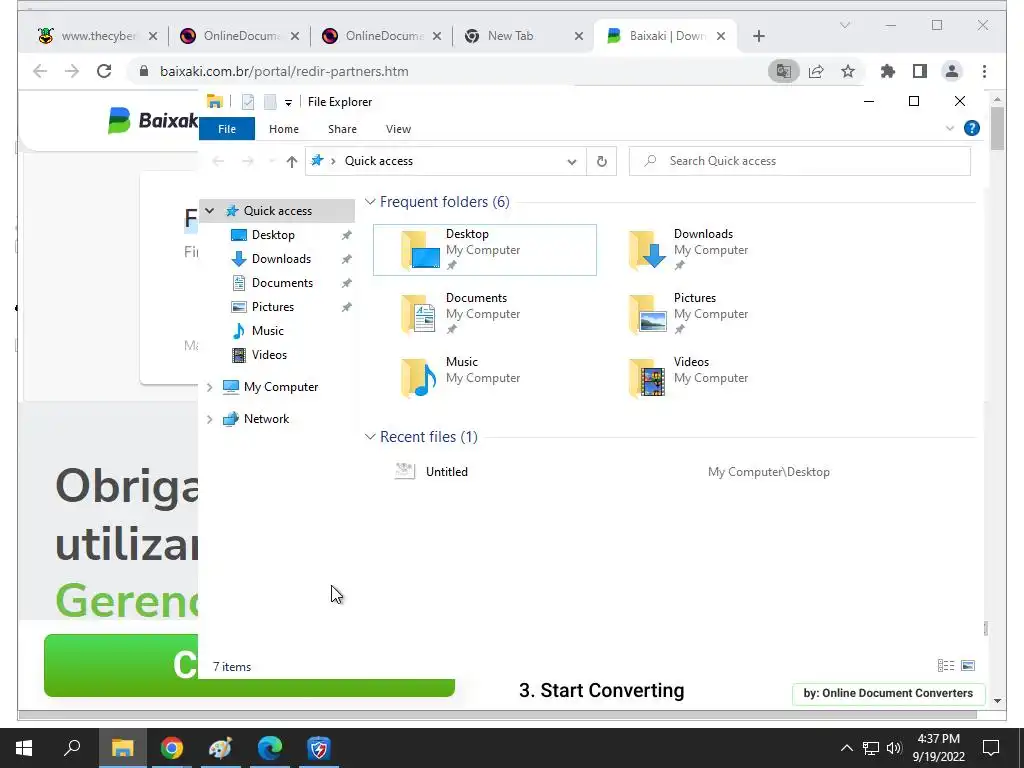Viewport: 1024px width, 768px height.
Task: Open the address bar history dropdown
Action: pyautogui.click(x=571, y=161)
